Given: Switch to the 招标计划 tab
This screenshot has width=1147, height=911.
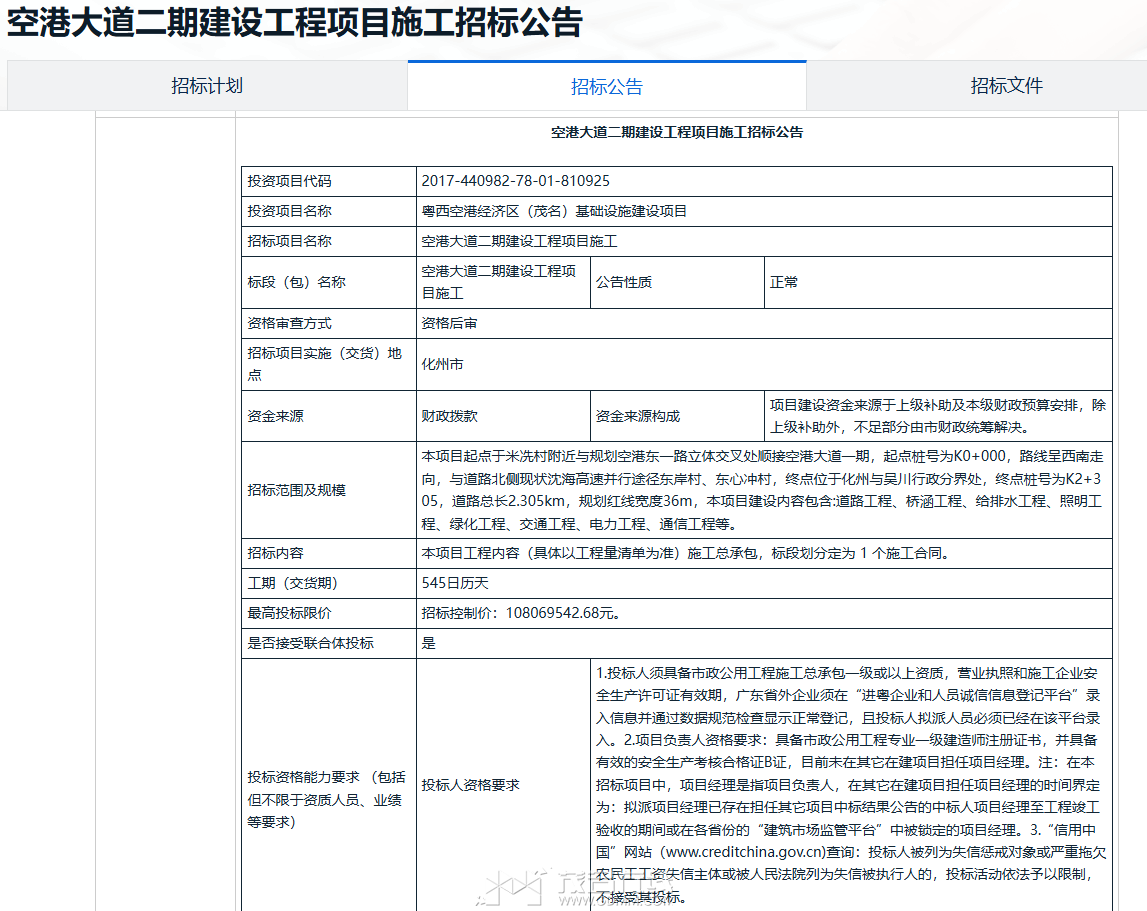Looking at the screenshot, I should (207, 86).
